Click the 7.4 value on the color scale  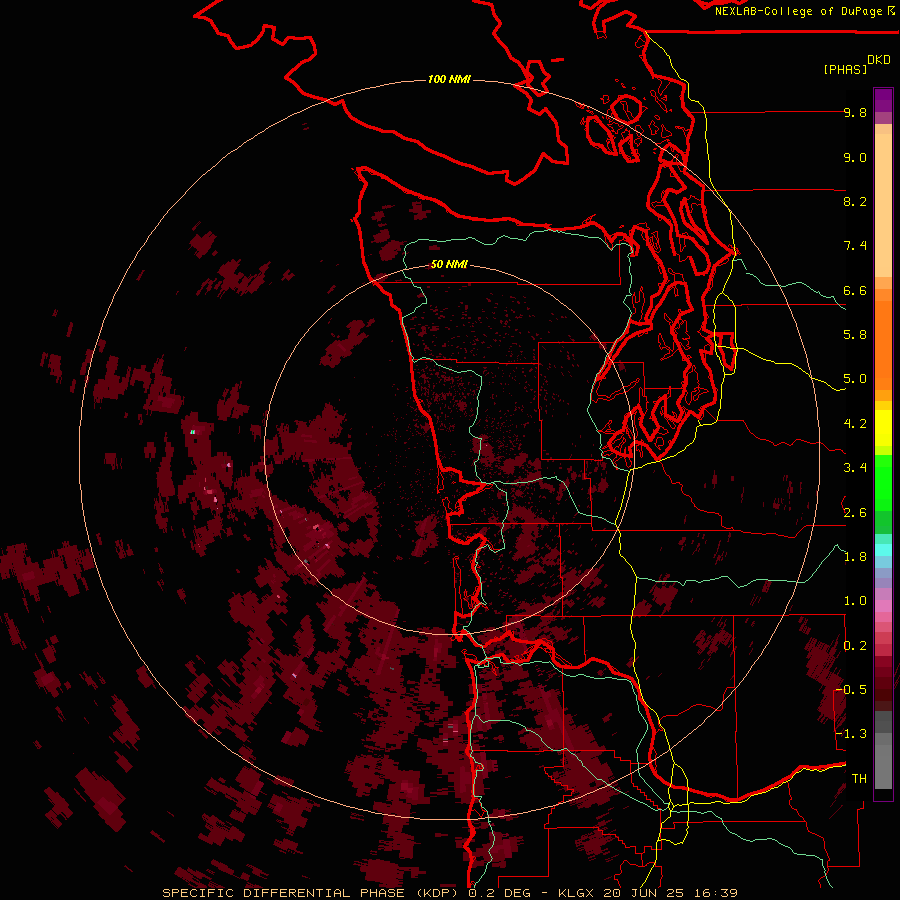(855, 246)
